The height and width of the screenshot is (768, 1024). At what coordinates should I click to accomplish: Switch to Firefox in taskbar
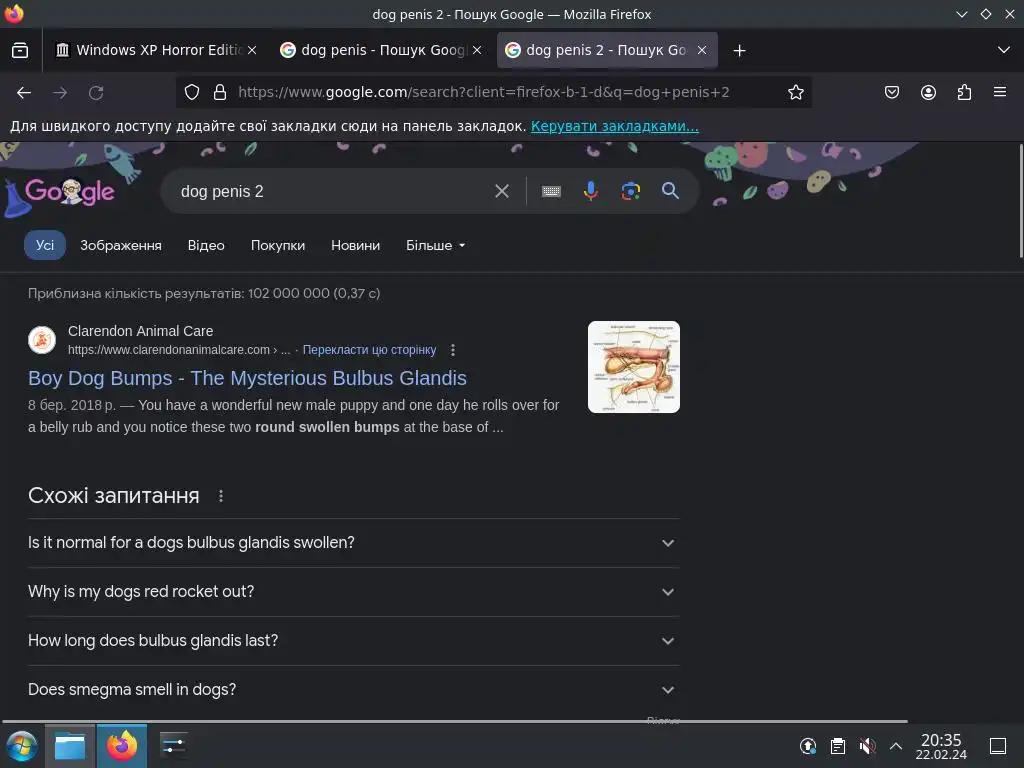pyautogui.click(x=122, y=746)
